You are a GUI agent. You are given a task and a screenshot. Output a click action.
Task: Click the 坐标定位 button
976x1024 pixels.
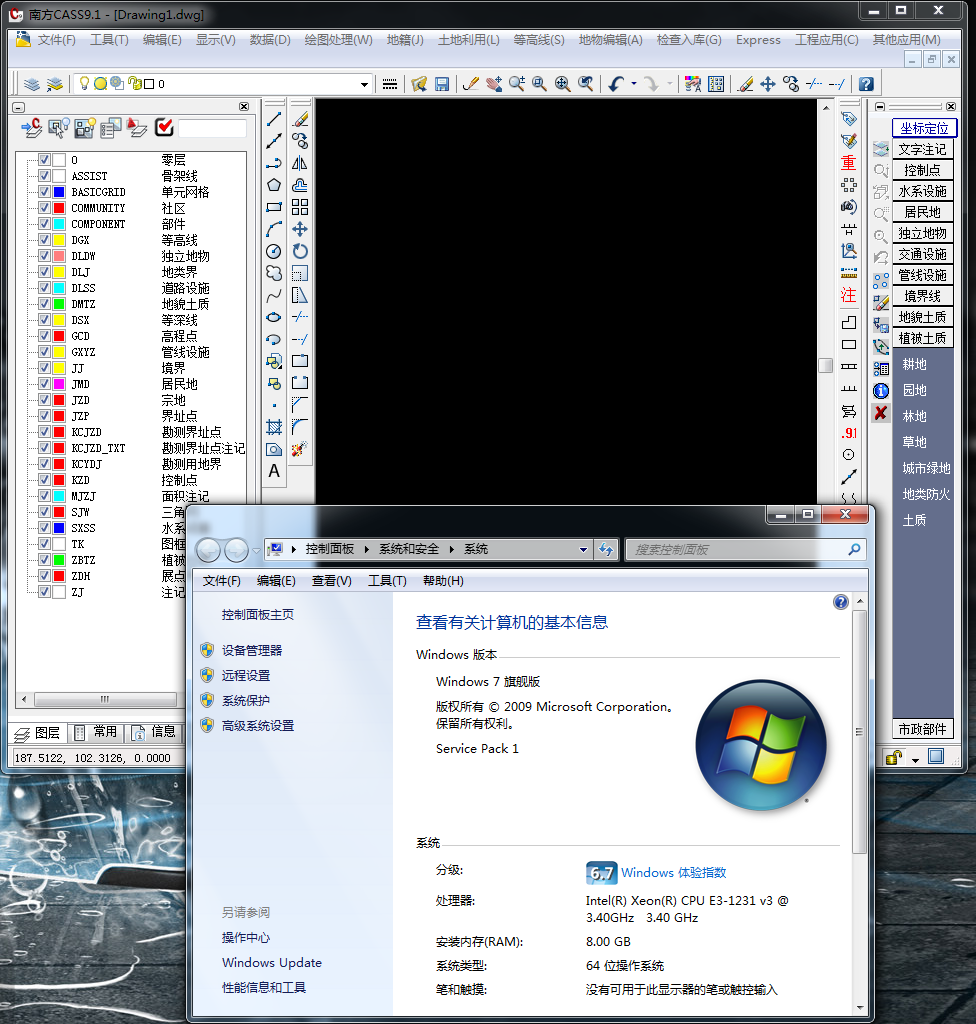924,128
